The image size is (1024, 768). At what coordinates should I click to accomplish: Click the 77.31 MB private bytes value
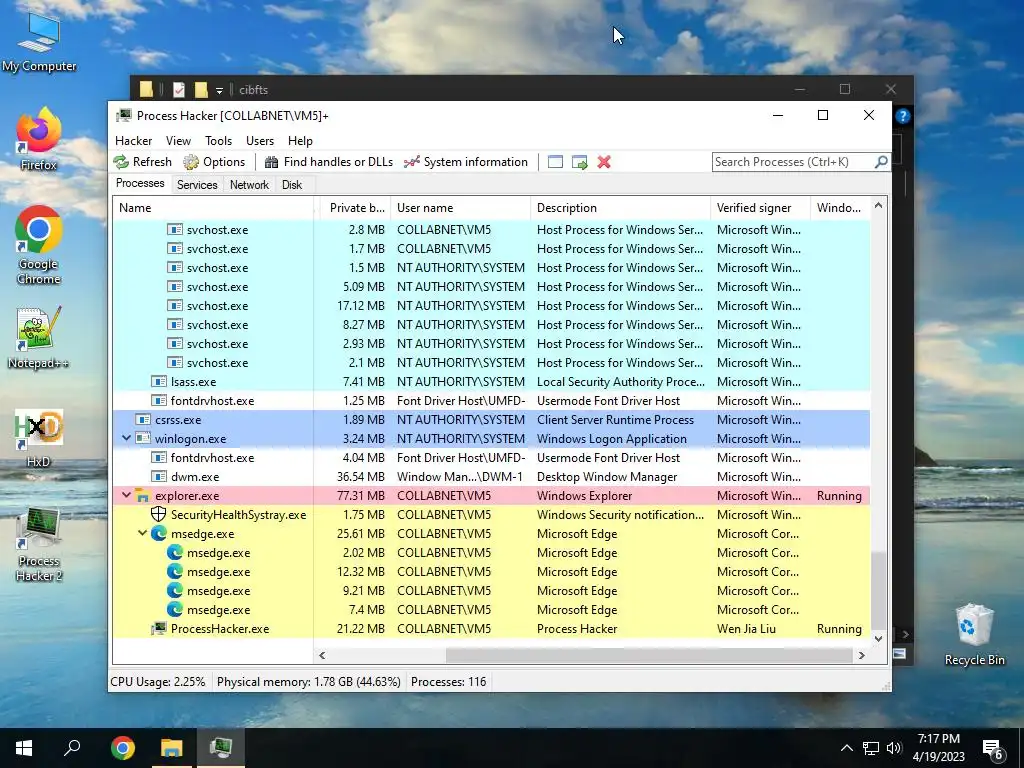pos(360,496)
